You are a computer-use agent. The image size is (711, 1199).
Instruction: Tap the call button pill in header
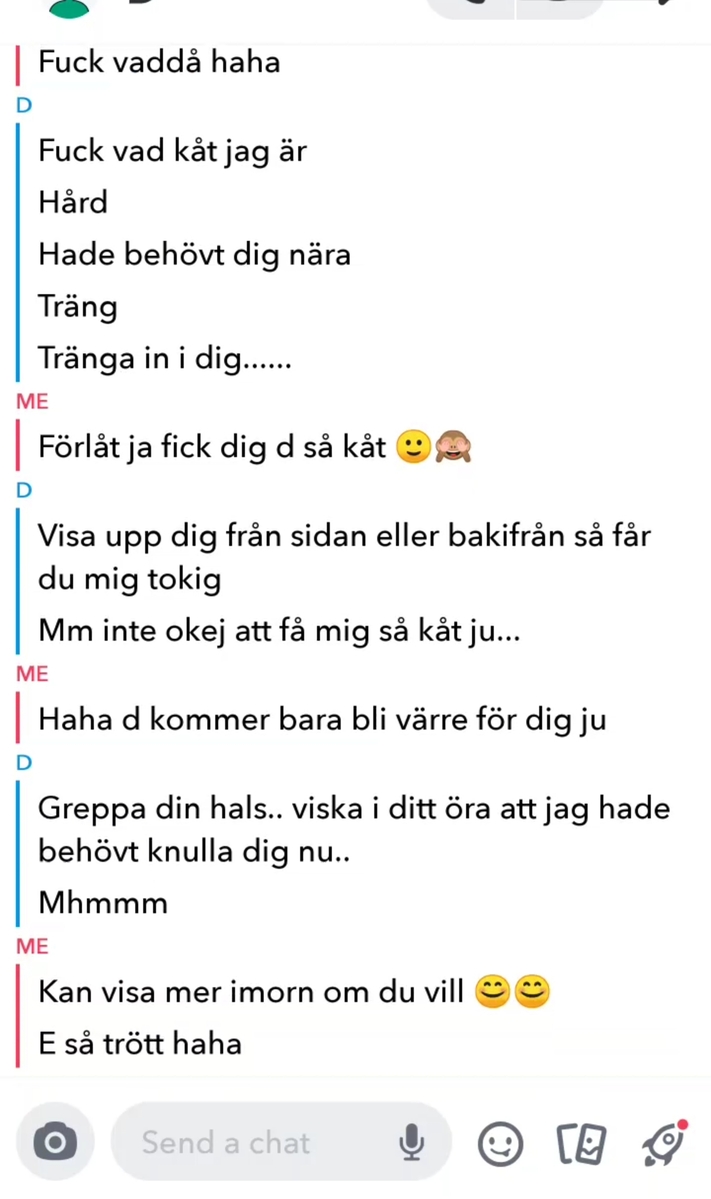tap(471, 8)
